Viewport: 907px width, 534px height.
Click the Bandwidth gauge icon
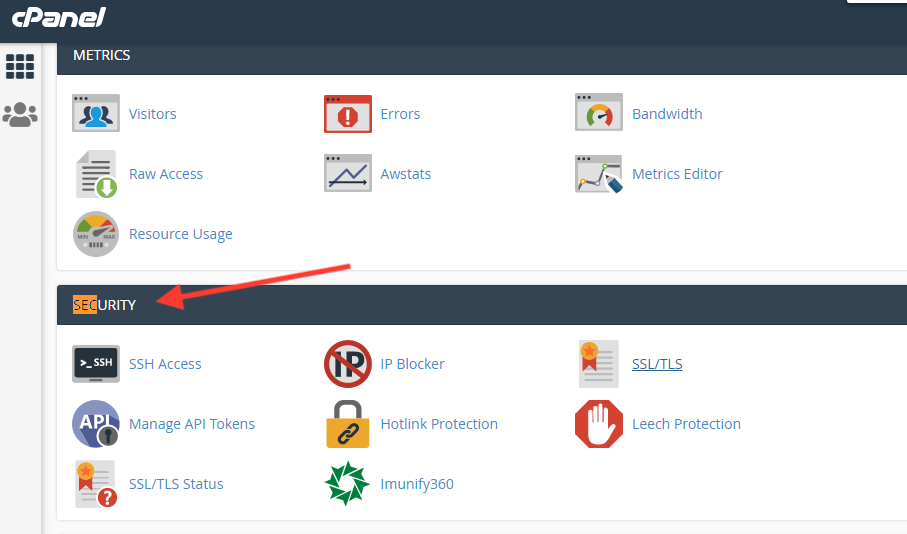[x=599, y=112]
